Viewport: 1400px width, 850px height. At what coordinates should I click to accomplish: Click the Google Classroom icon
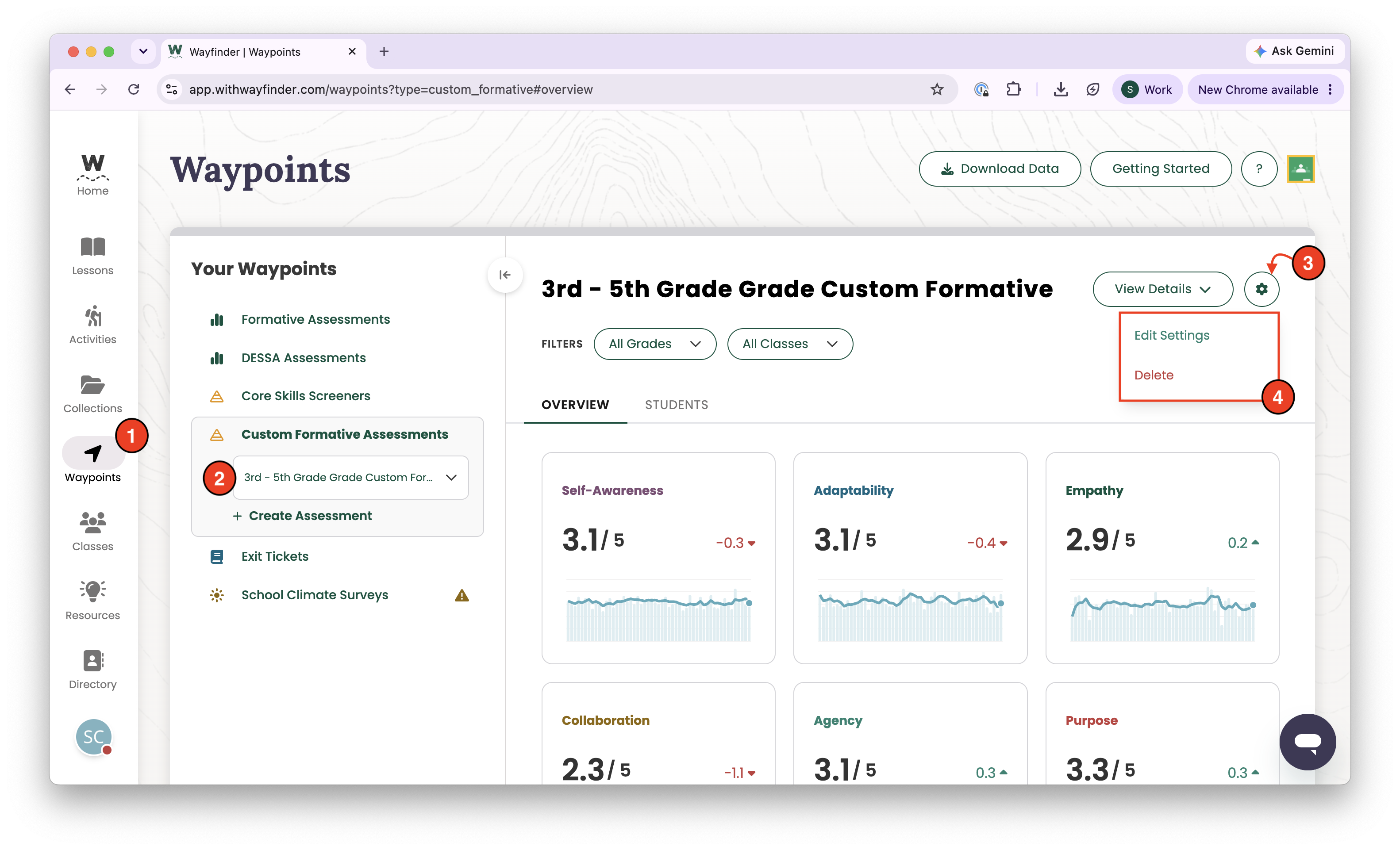click(x=1300, y=168)
